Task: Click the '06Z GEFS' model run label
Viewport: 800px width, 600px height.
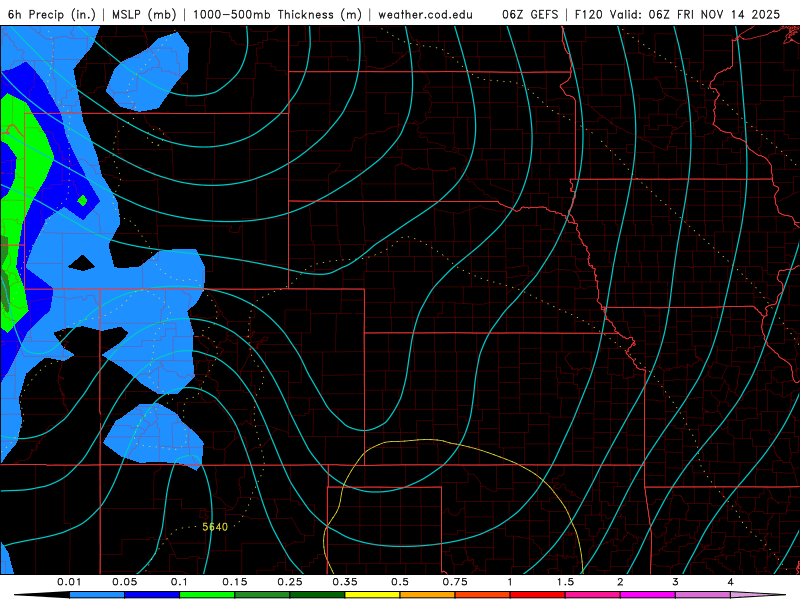Action: click(x=530, y=14)
